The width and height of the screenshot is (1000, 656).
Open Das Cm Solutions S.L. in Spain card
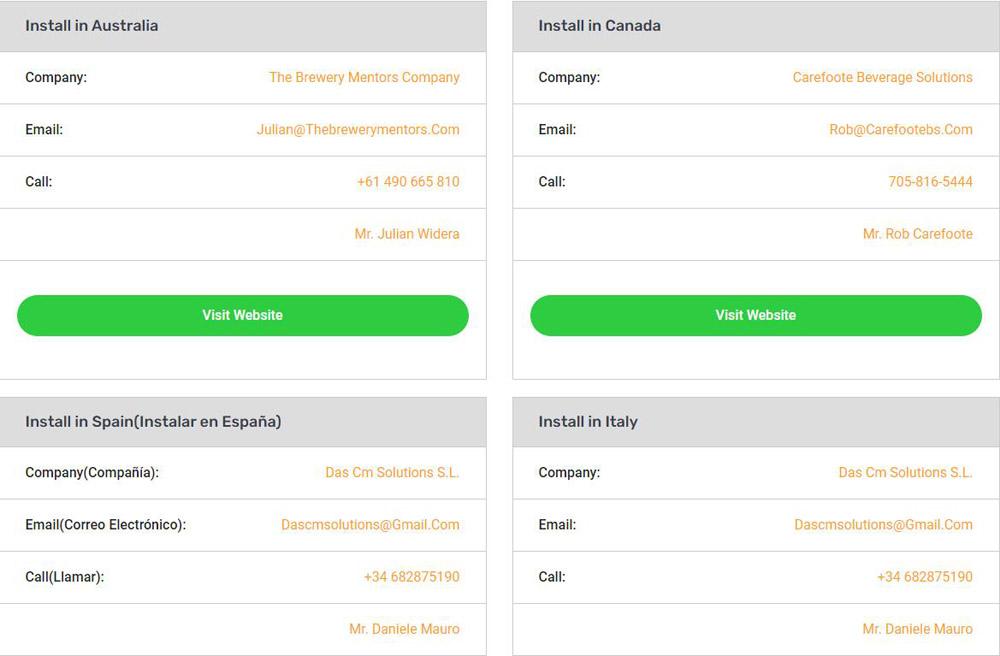click(392, 472)
